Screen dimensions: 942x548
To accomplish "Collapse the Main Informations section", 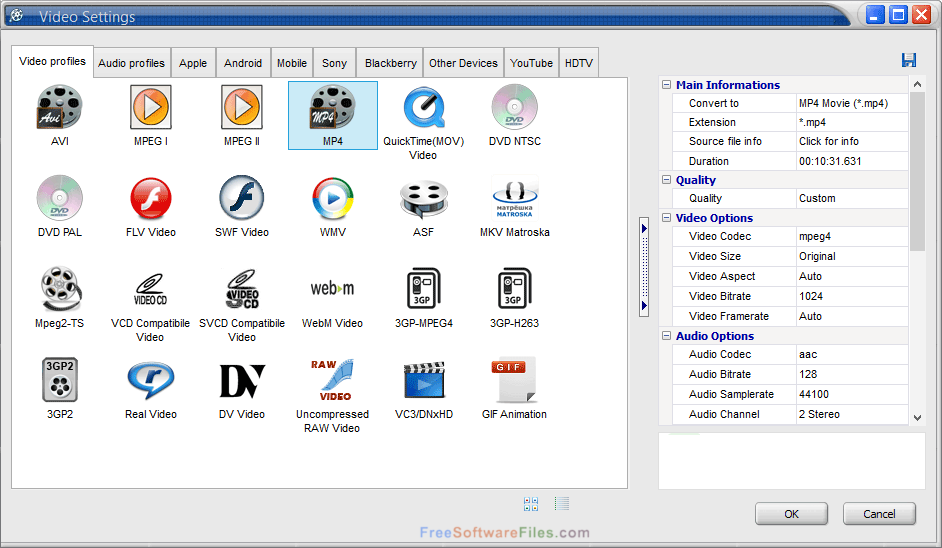I will click(x=666, y=85).
